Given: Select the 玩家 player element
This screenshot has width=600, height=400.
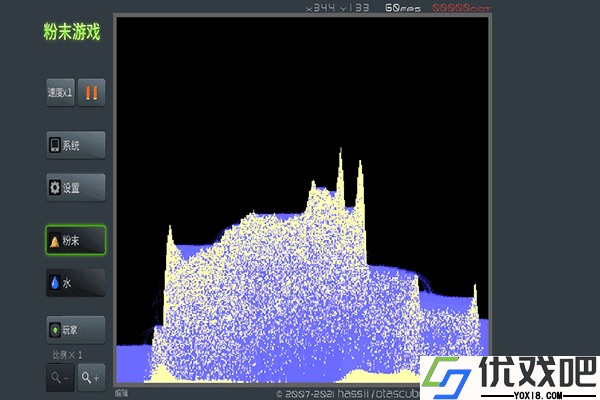Looking at the screenshot, I should pos(76,330).
